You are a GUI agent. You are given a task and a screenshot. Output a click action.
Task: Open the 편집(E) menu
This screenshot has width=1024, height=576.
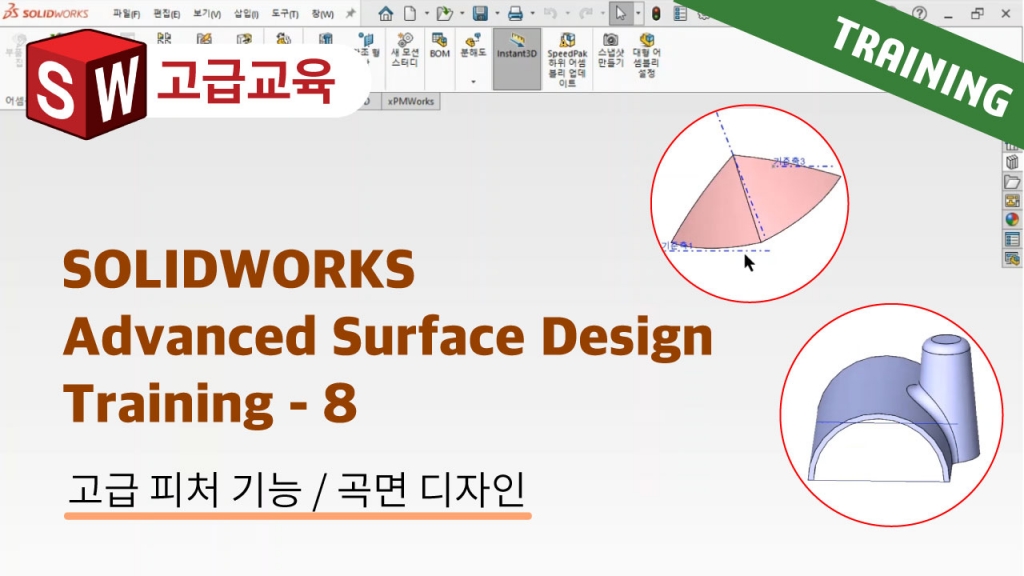(x=167, y=14)
